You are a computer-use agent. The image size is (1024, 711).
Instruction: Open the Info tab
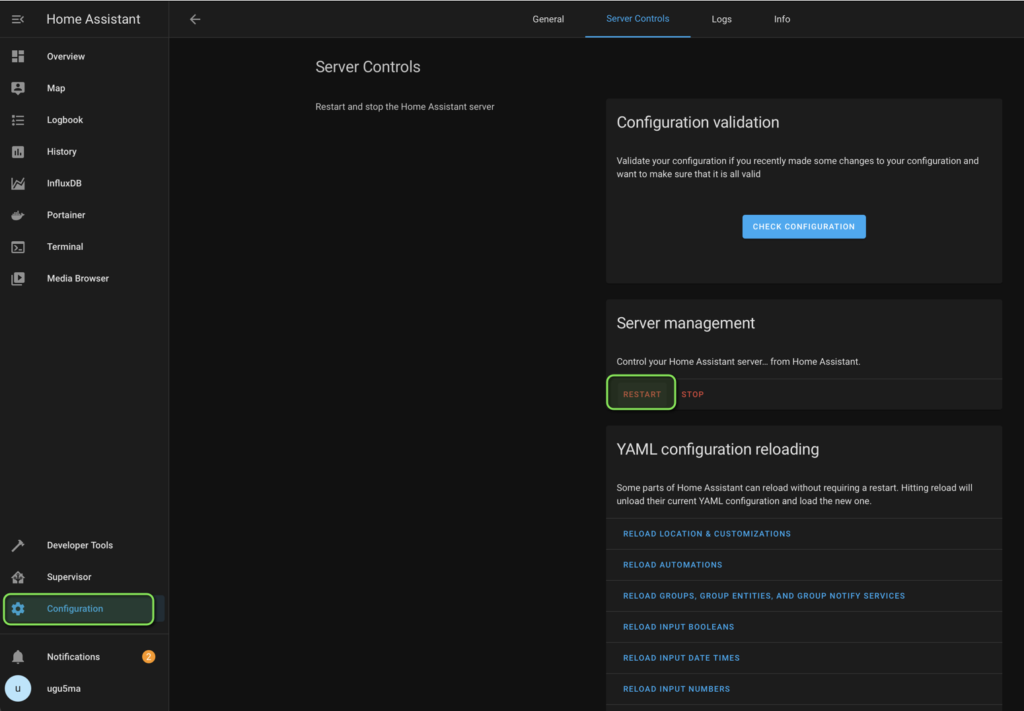pyautogui.click(x=782, y=19)
